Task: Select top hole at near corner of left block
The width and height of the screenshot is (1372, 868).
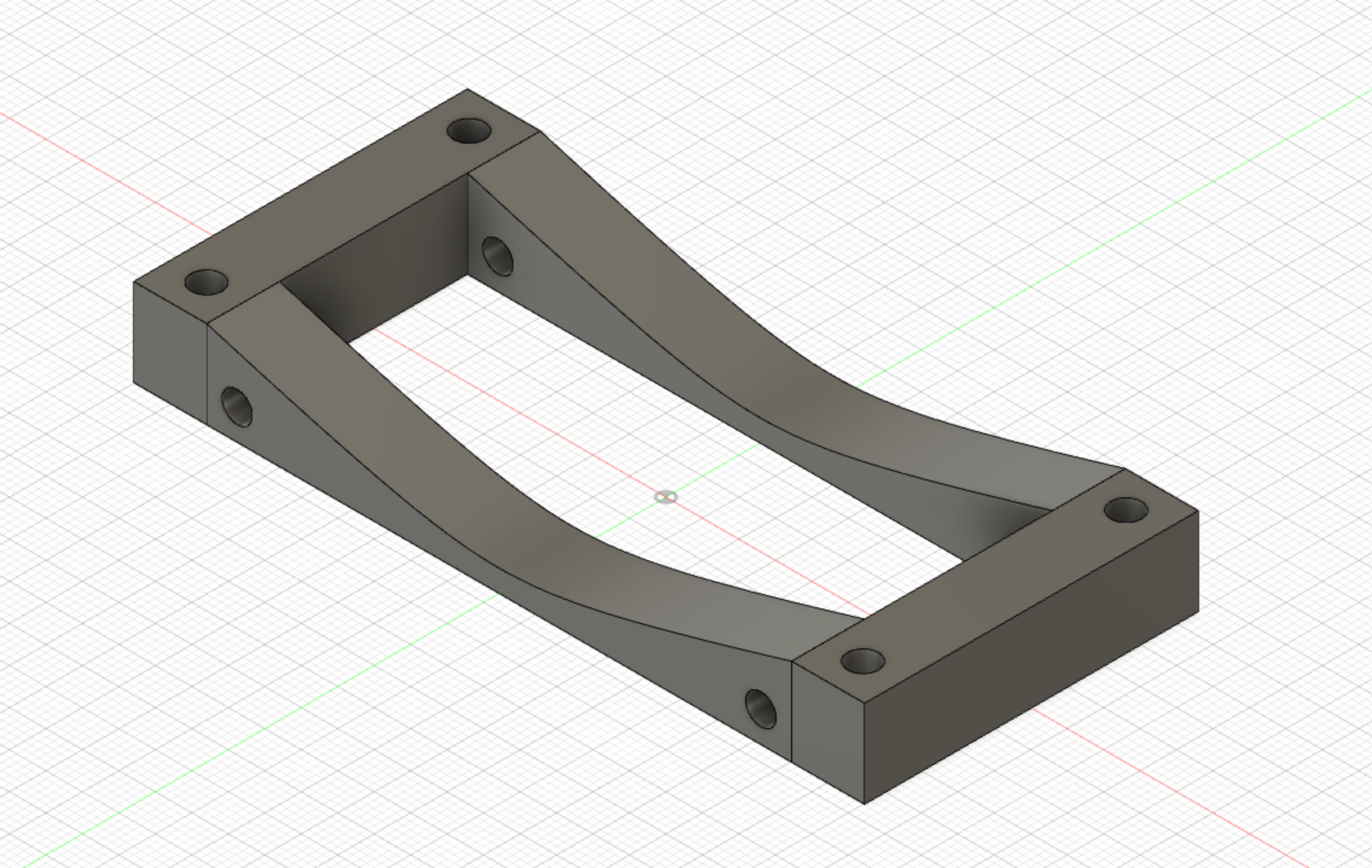Action: pyautogui.click(x=206, y=282)
